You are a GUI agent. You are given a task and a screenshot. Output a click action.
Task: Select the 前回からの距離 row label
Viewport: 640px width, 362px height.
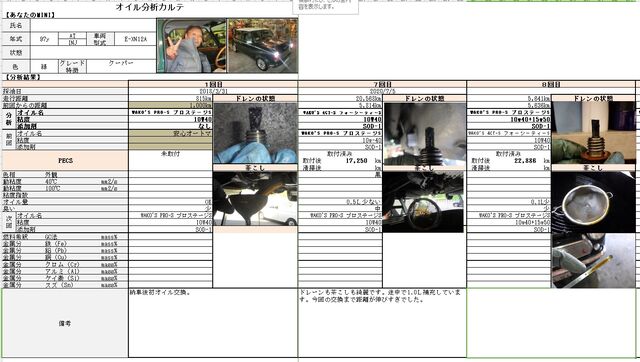click(x=65, y=105)
